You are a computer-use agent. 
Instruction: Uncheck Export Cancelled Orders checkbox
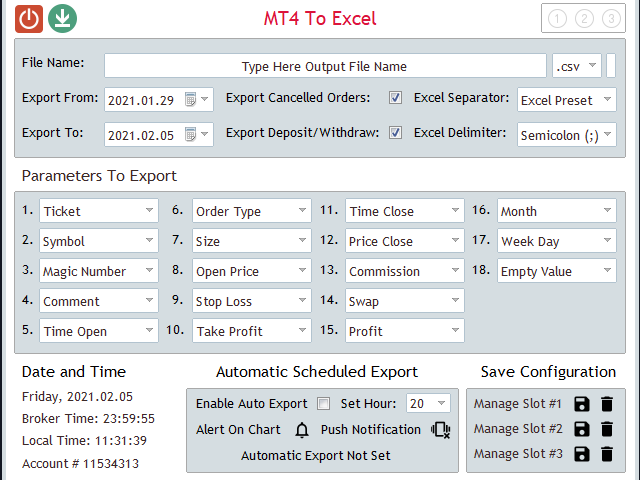pyautogui.click(x=395, y=98)
